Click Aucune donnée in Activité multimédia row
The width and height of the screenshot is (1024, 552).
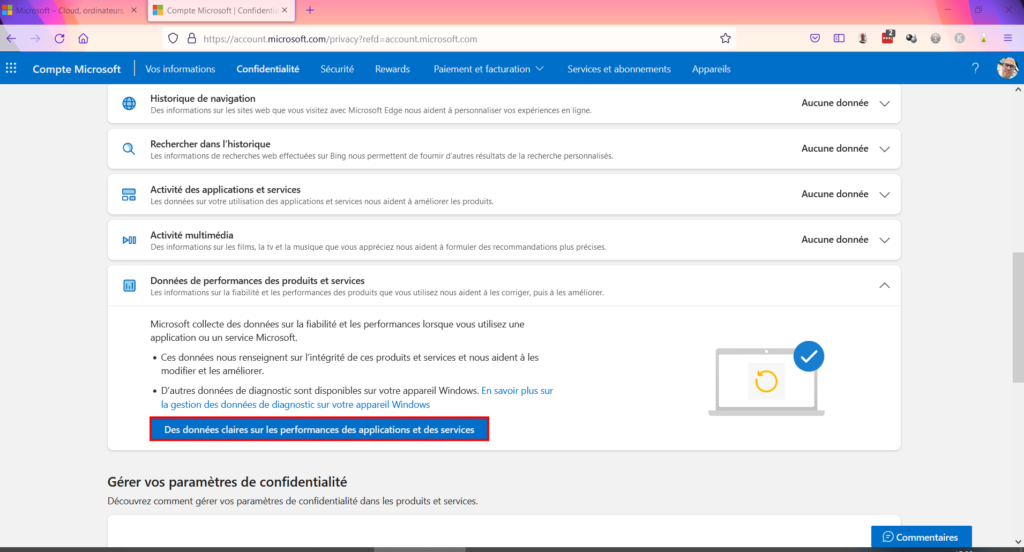pos(835,239)
